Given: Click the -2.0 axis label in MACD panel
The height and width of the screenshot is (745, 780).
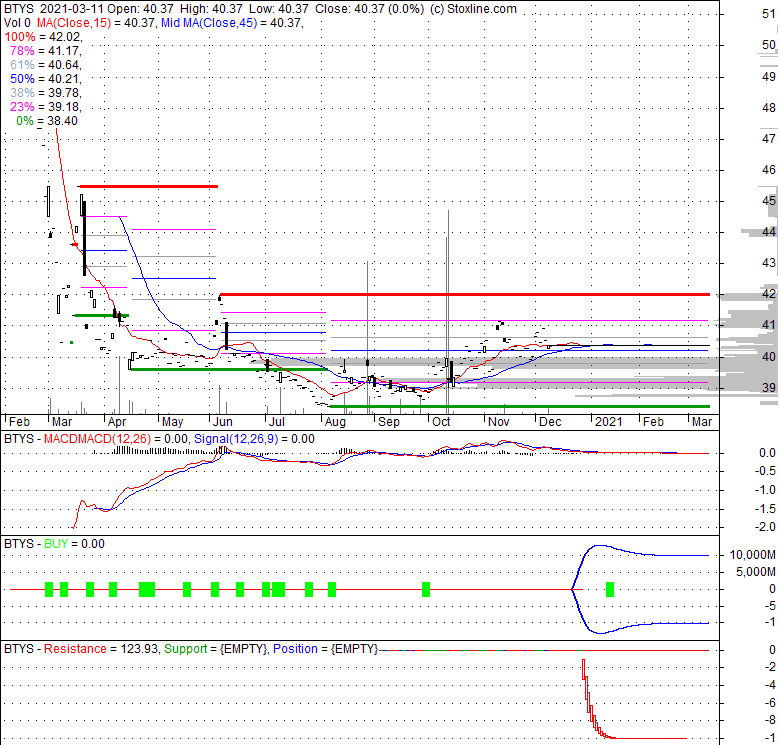Looking at the screenshot, I should click(765, 526).
